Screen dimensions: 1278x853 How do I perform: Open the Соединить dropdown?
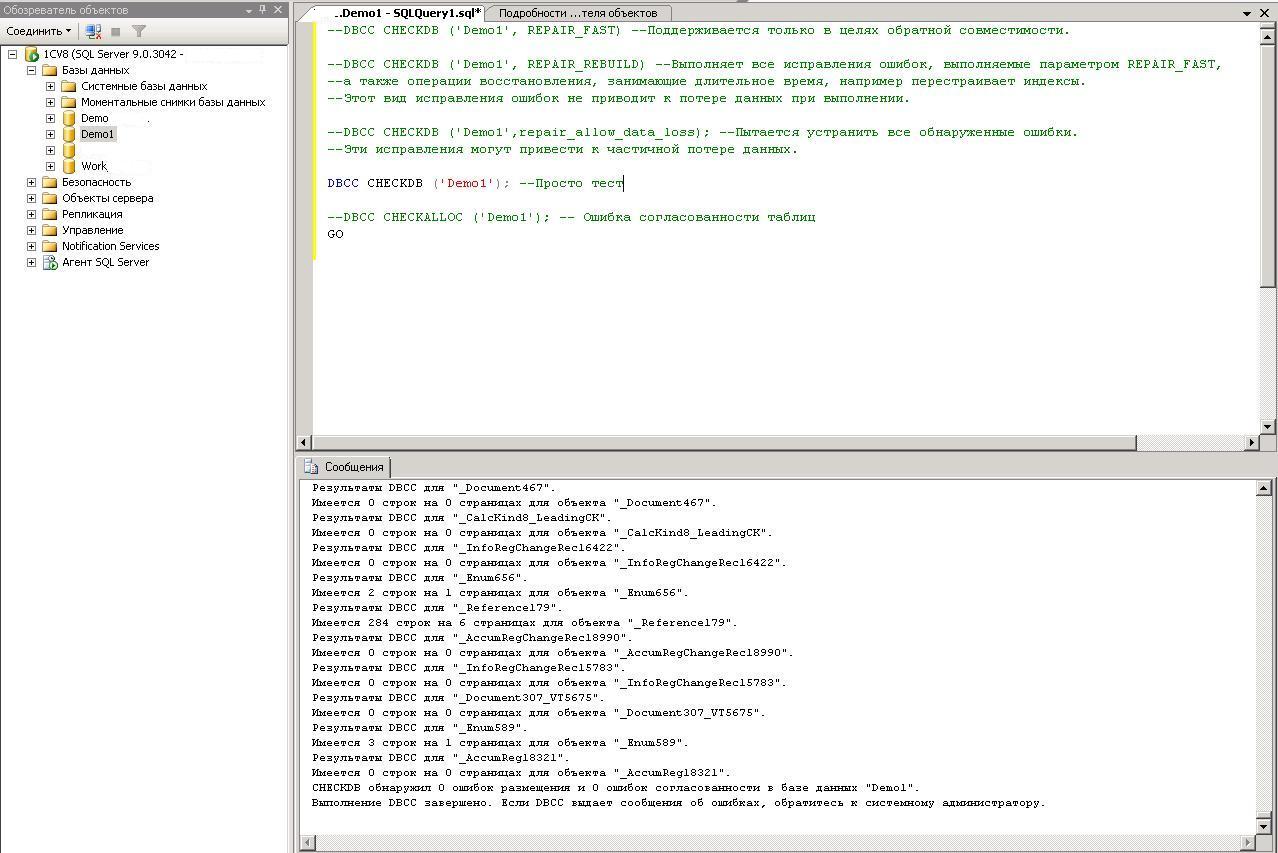coord(39,31)
